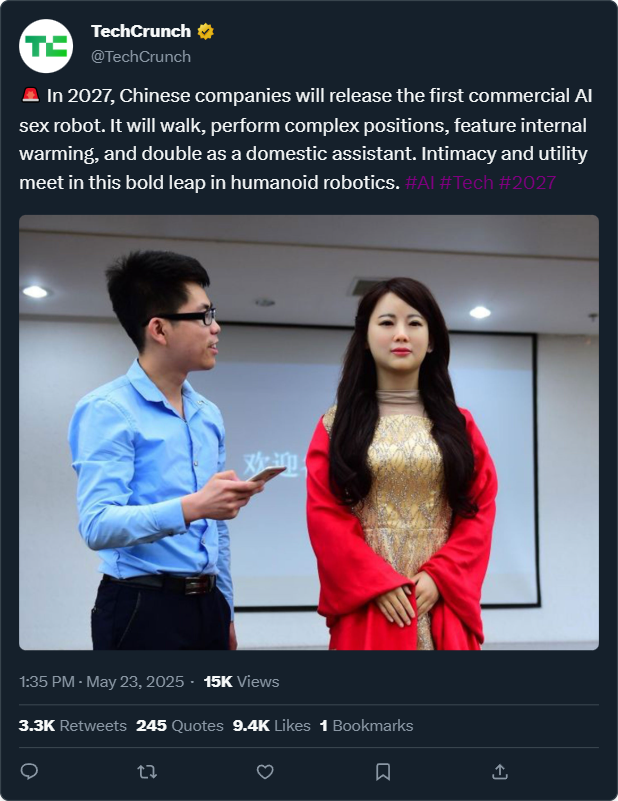The width and height of the screenshot is (618, 801).
Task: Click the 15K Views count
Action: point(242,681)
